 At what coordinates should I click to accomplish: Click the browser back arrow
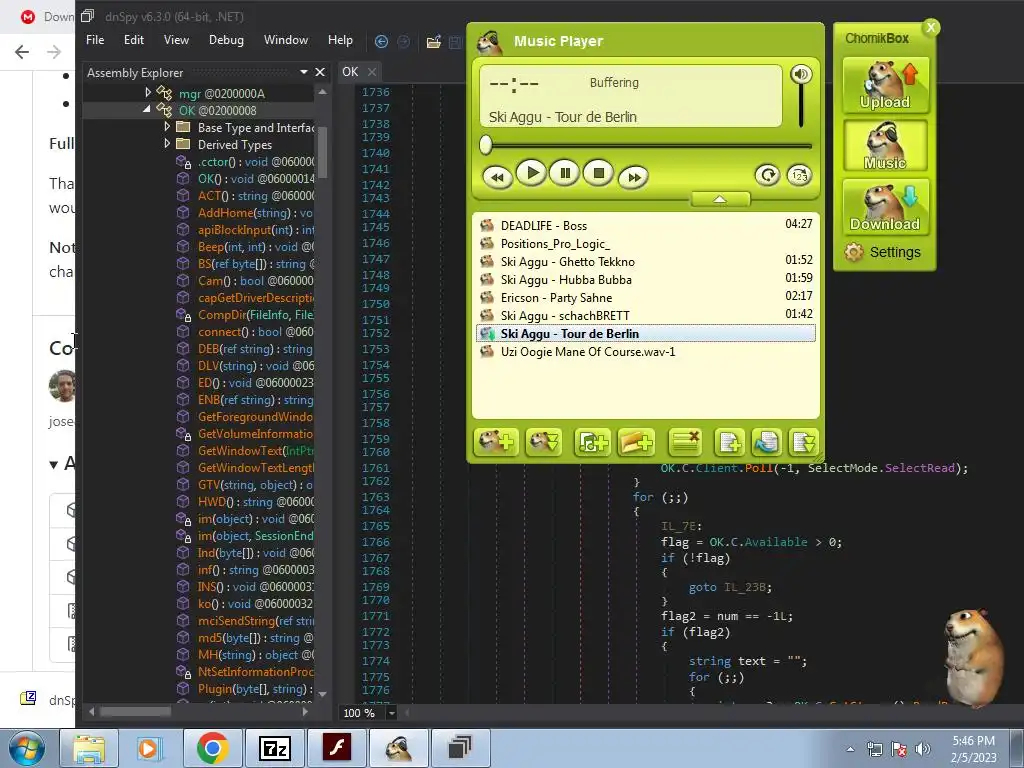click(x=22, y=52)
